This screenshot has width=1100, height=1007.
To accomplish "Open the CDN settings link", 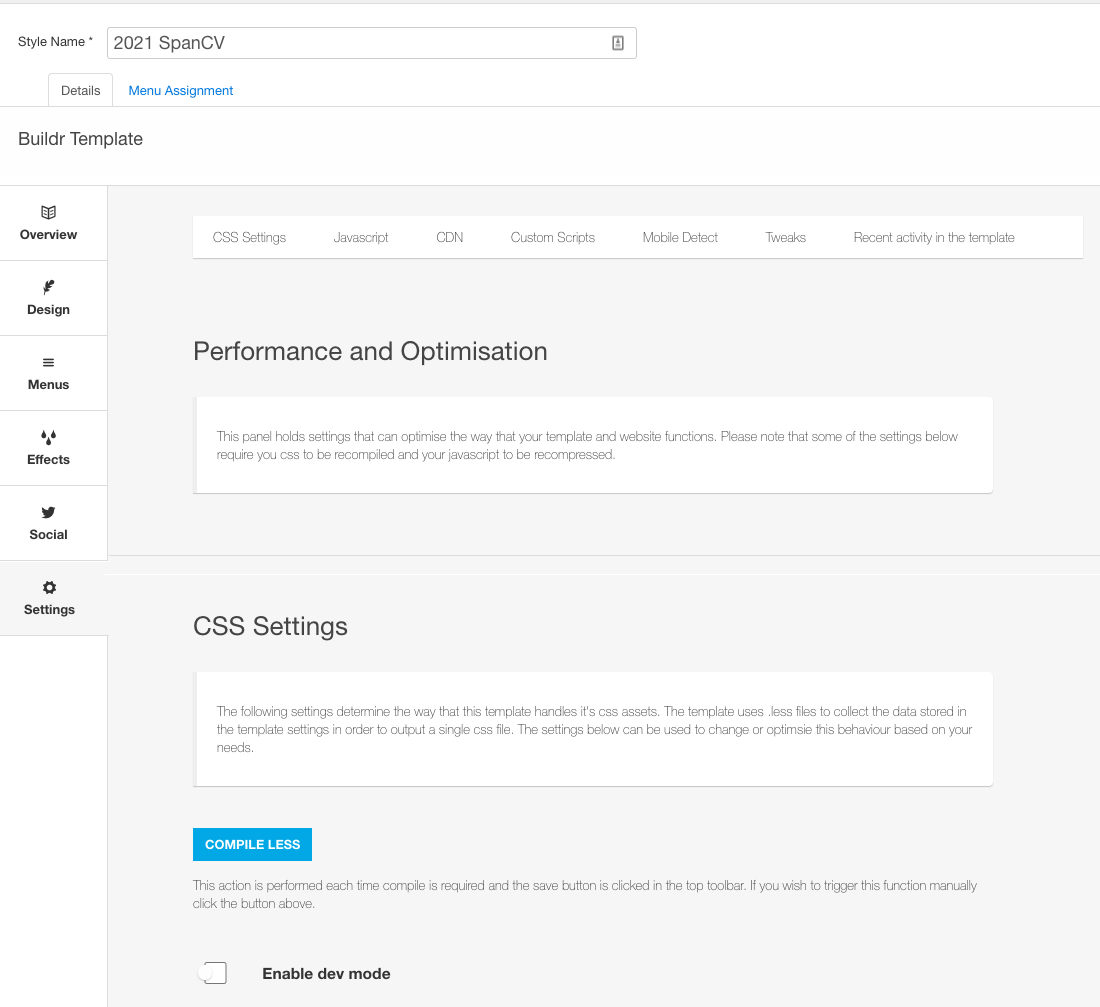I will pyautogui.click(x=450, y=238).
